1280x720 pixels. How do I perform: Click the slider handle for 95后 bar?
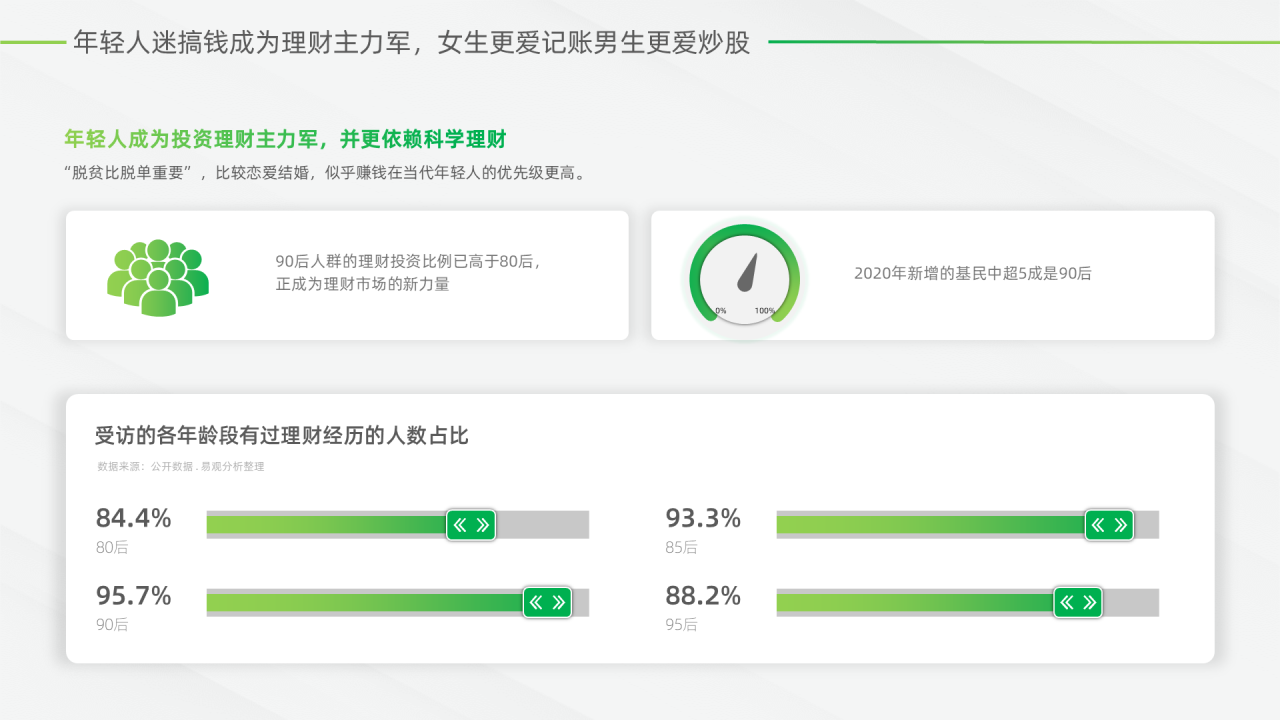click(x=1077, y=602)
